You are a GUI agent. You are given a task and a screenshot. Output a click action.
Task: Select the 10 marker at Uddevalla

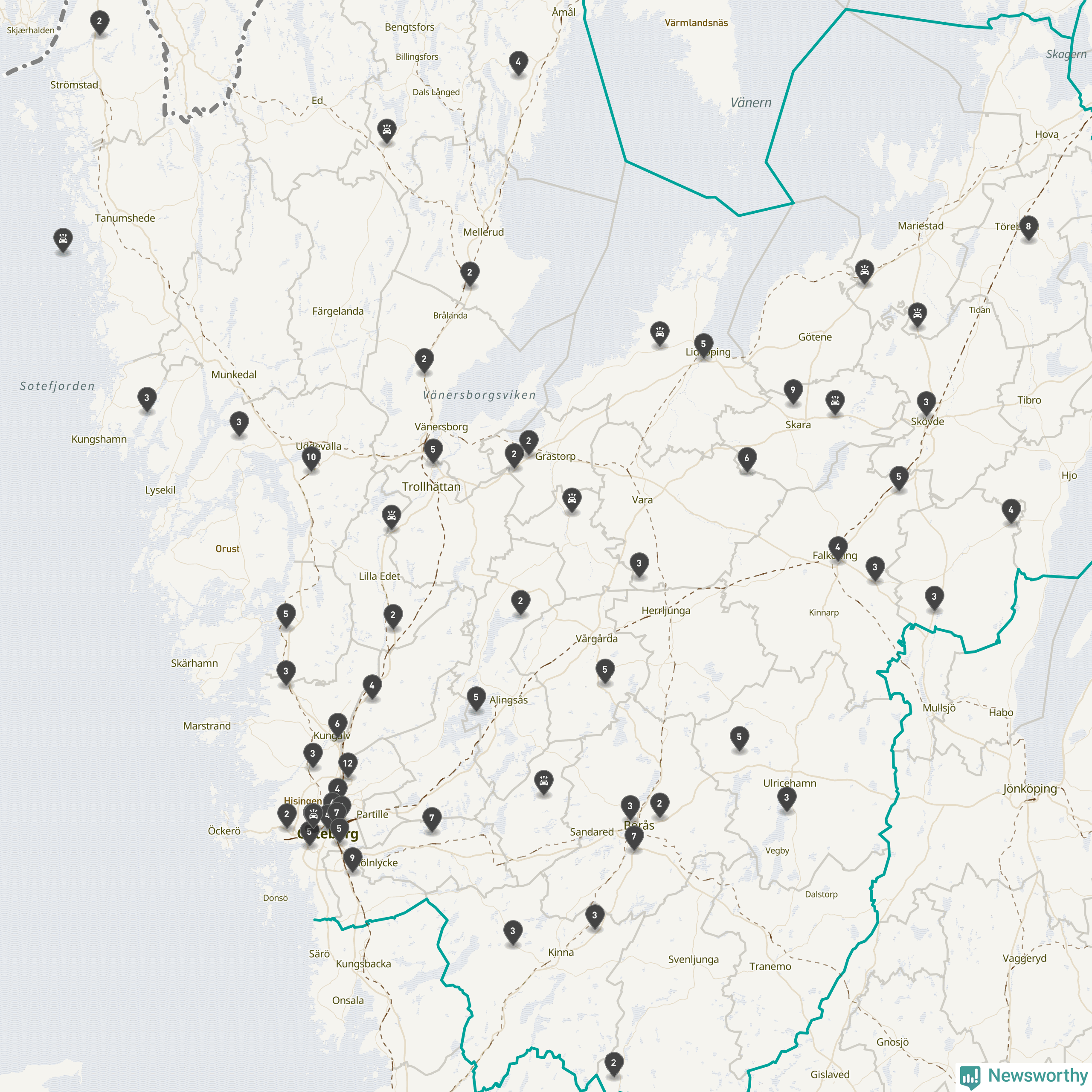[x=311, y=459]
